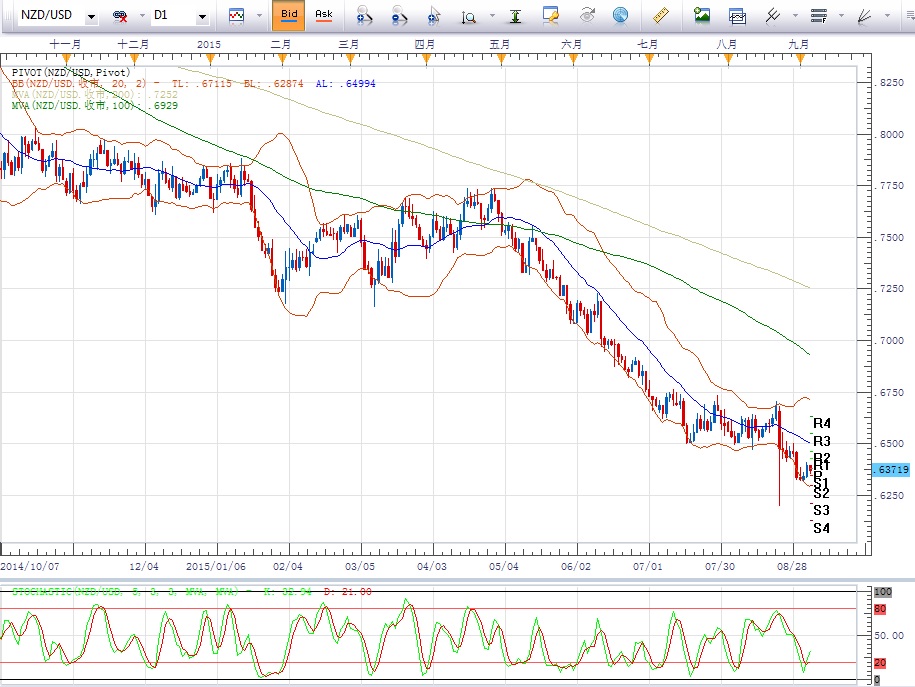
Task: Toggle the Ask price button
Action: [323, 16]
